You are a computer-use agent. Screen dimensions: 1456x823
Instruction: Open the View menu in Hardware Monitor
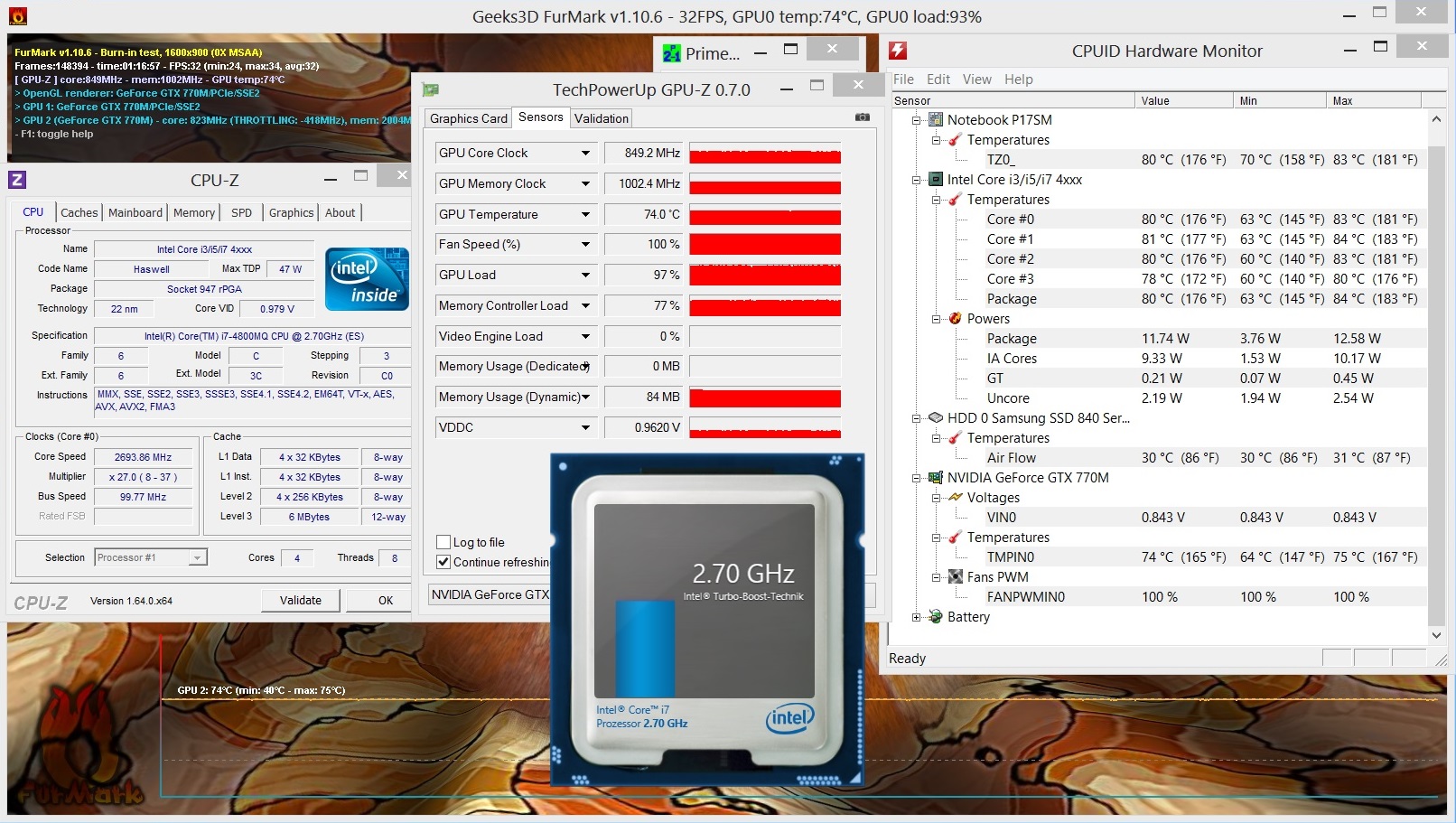coord(976,79)
